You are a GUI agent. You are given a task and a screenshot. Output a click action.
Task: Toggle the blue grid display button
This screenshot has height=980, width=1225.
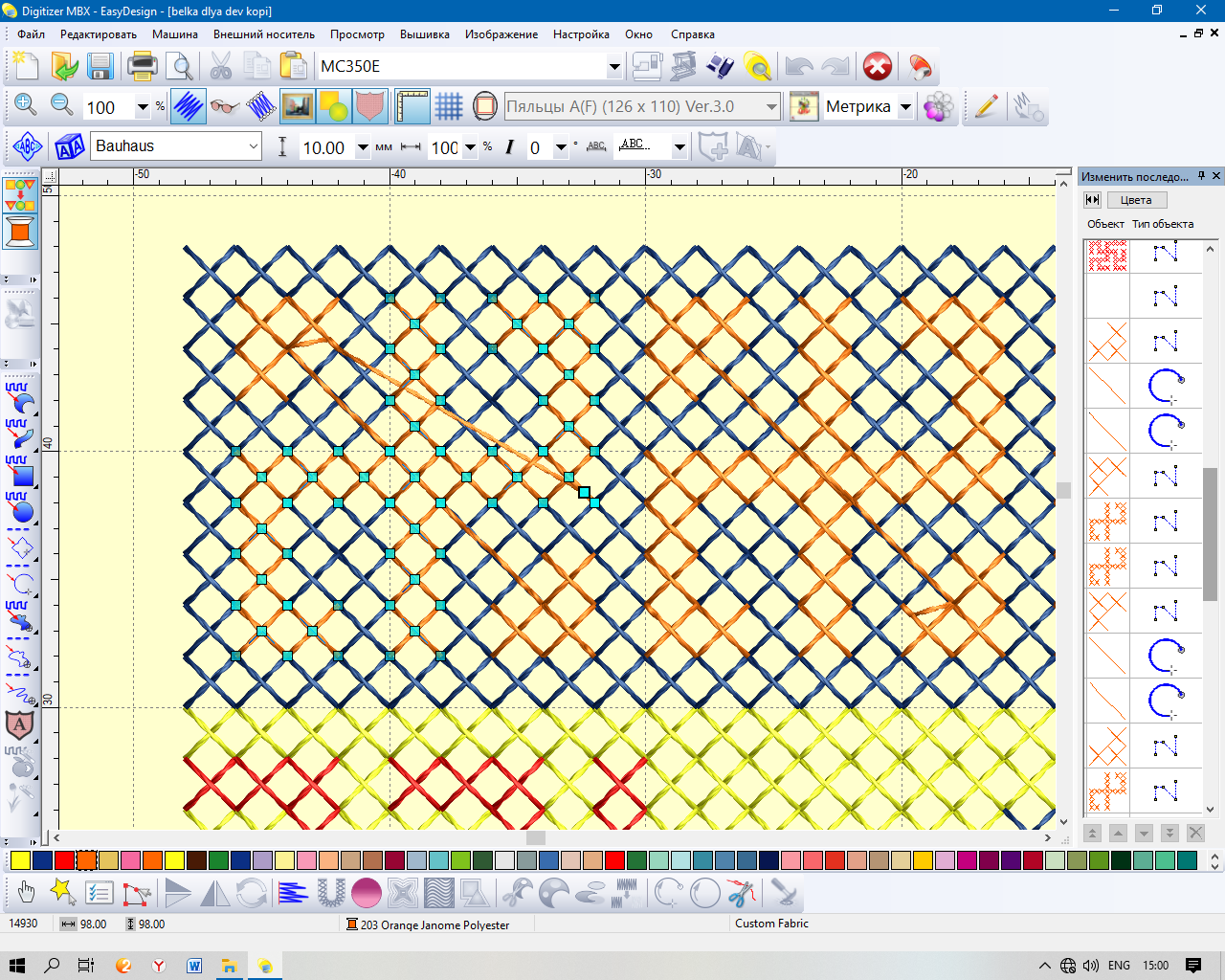coord(449,106)
